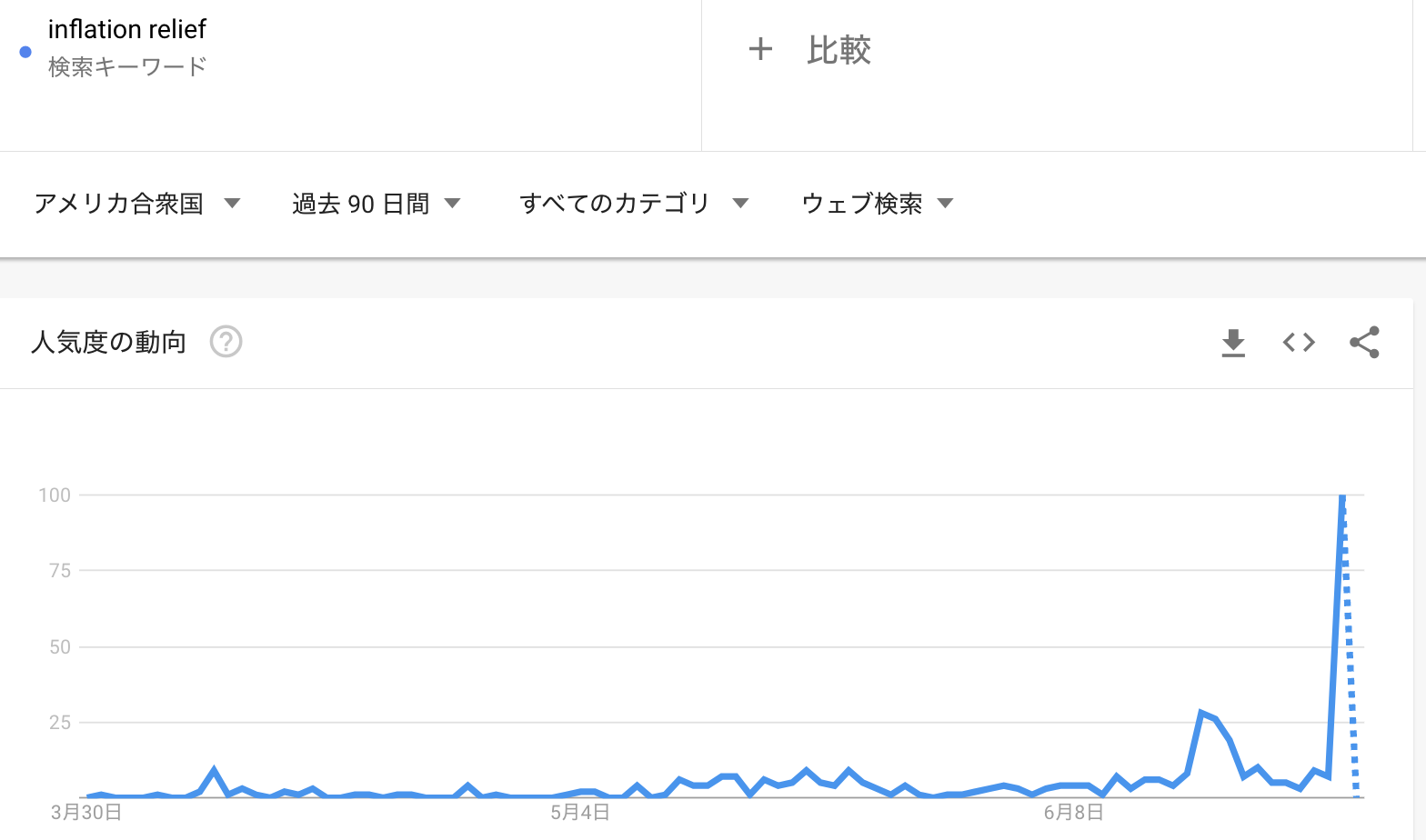Expand the 過去 90 日間 time range
Viewport: 1426px width, 840px height.
coord(376,204)
